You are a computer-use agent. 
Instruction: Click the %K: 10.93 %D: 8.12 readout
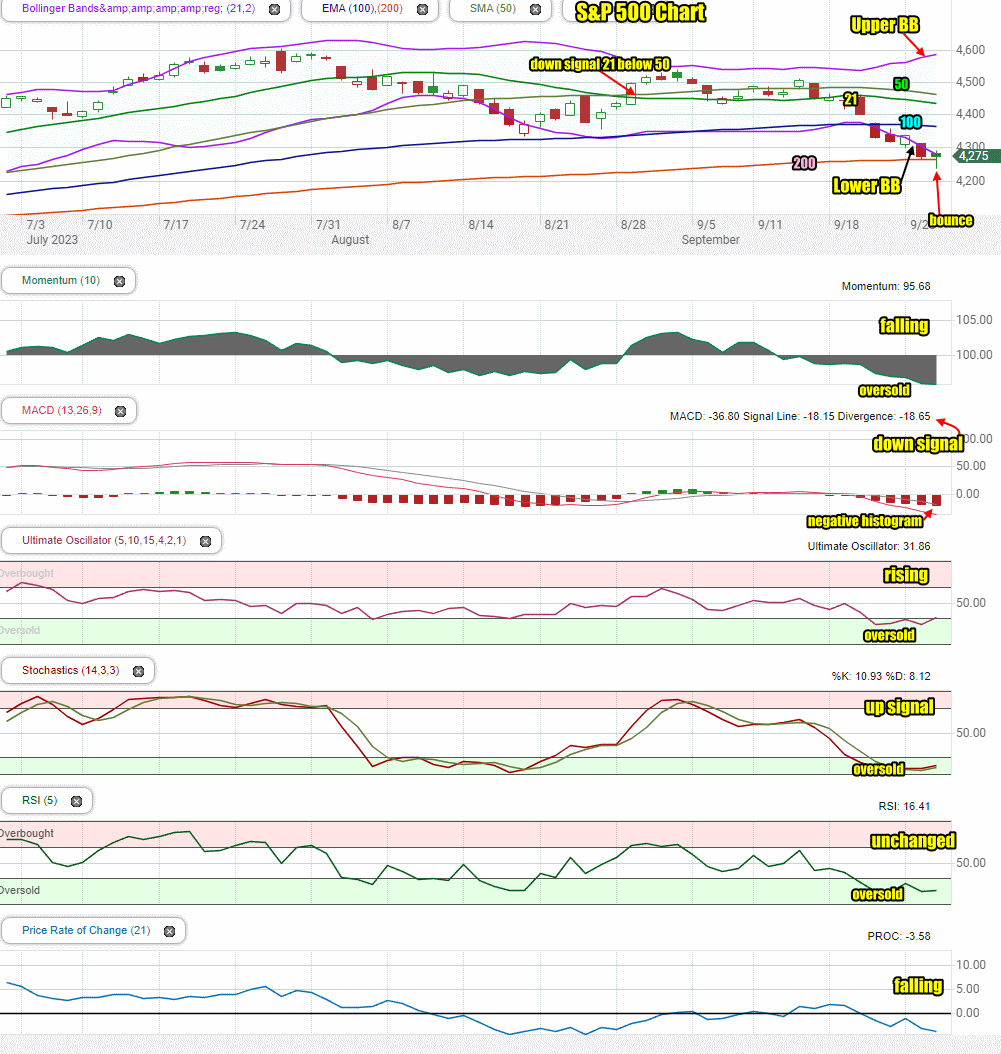click(881, 676)
